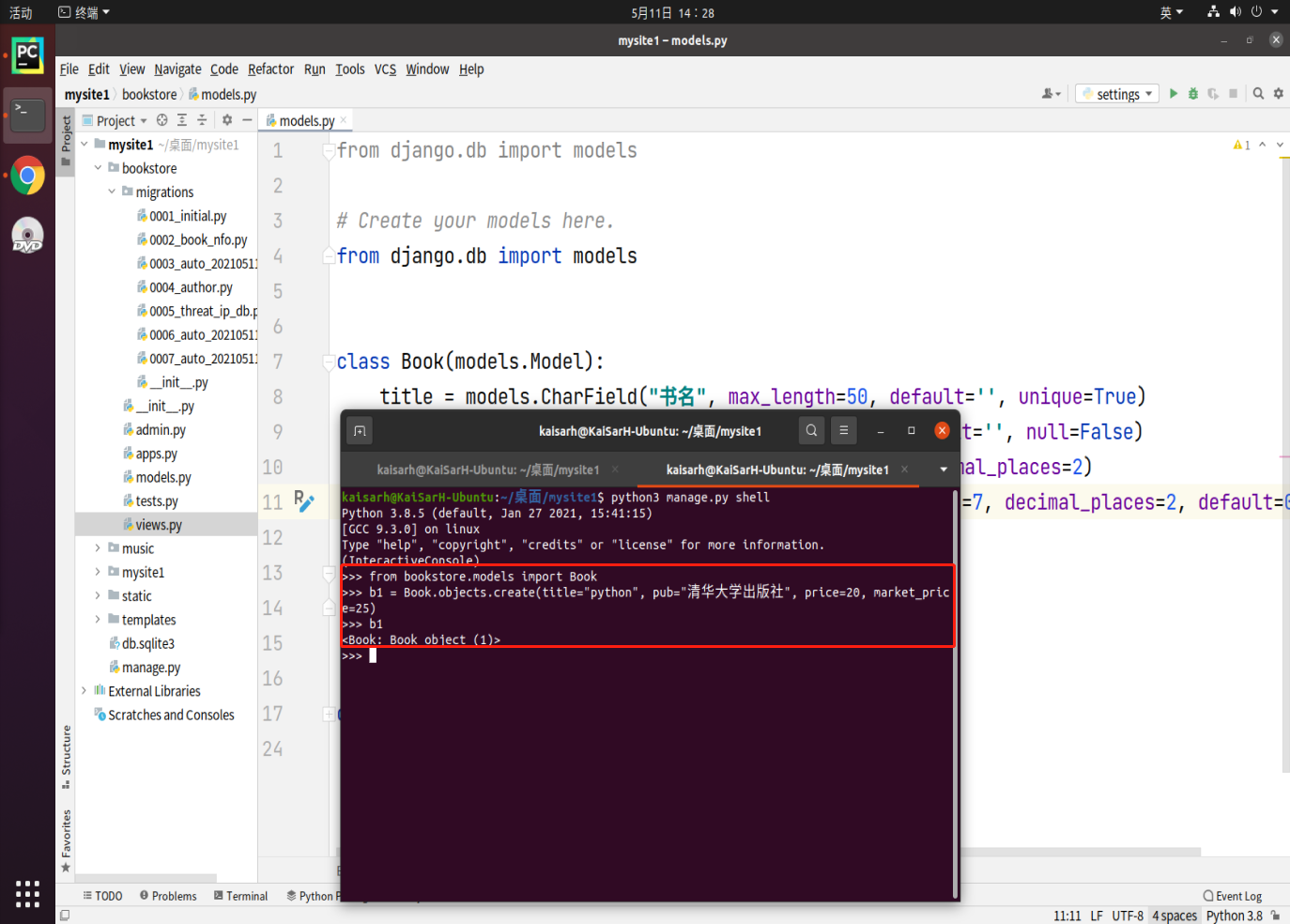Screen dimensions: 1290x924
Task: Expand the music folder
Action: pyautogui.click(x=98, y=548)
